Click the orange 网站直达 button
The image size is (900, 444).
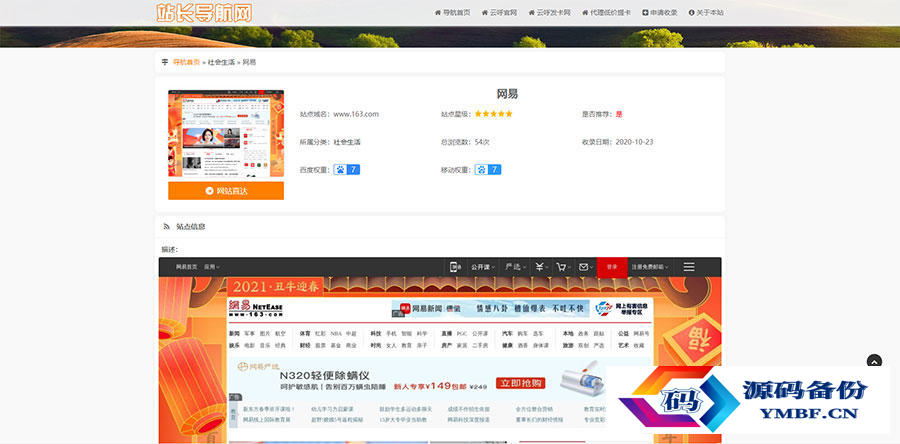coord(226,191)
